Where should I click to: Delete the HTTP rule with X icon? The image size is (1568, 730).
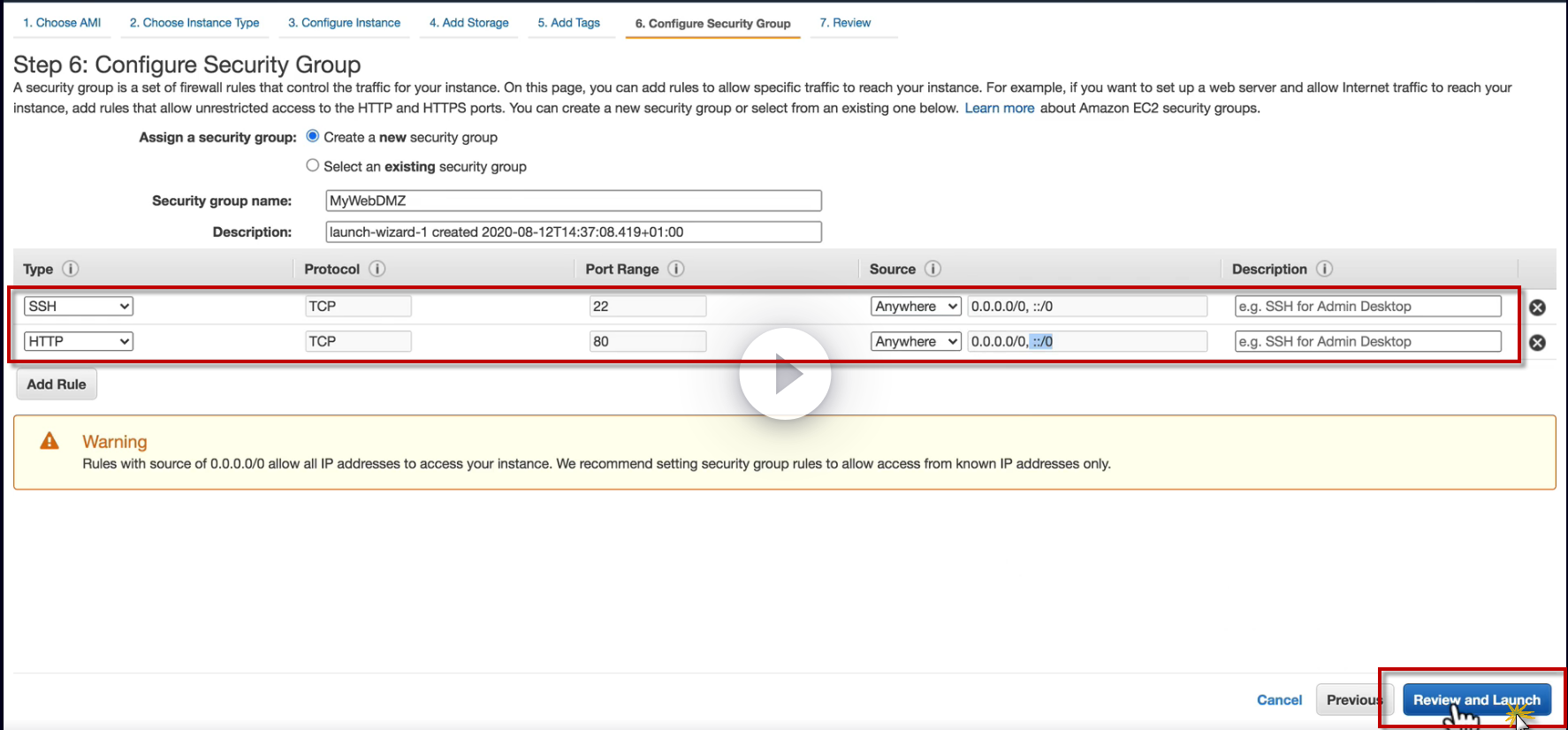pos(1538,343)
